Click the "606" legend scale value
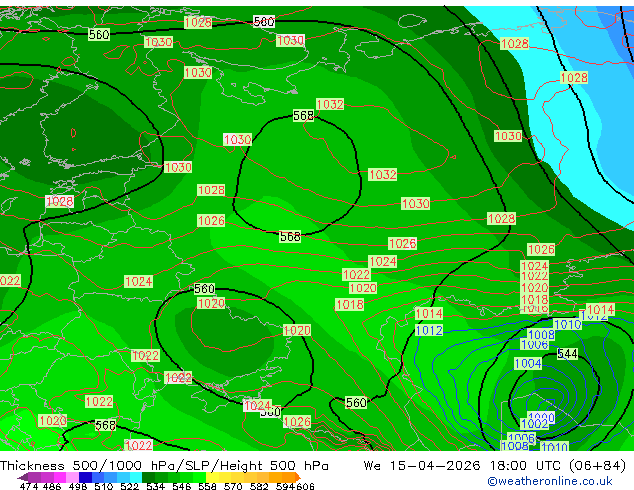This screenshot has height=490, width=634. [305, 486]
